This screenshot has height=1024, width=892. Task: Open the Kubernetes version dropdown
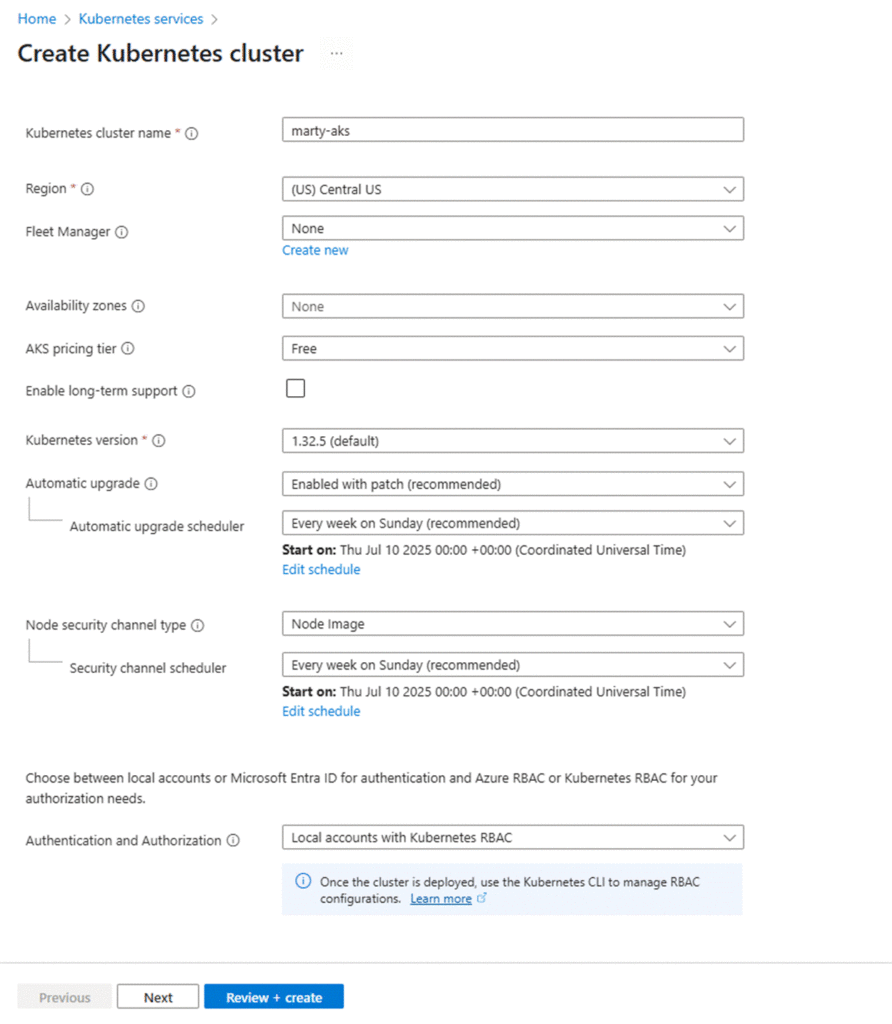coord(512,441)
